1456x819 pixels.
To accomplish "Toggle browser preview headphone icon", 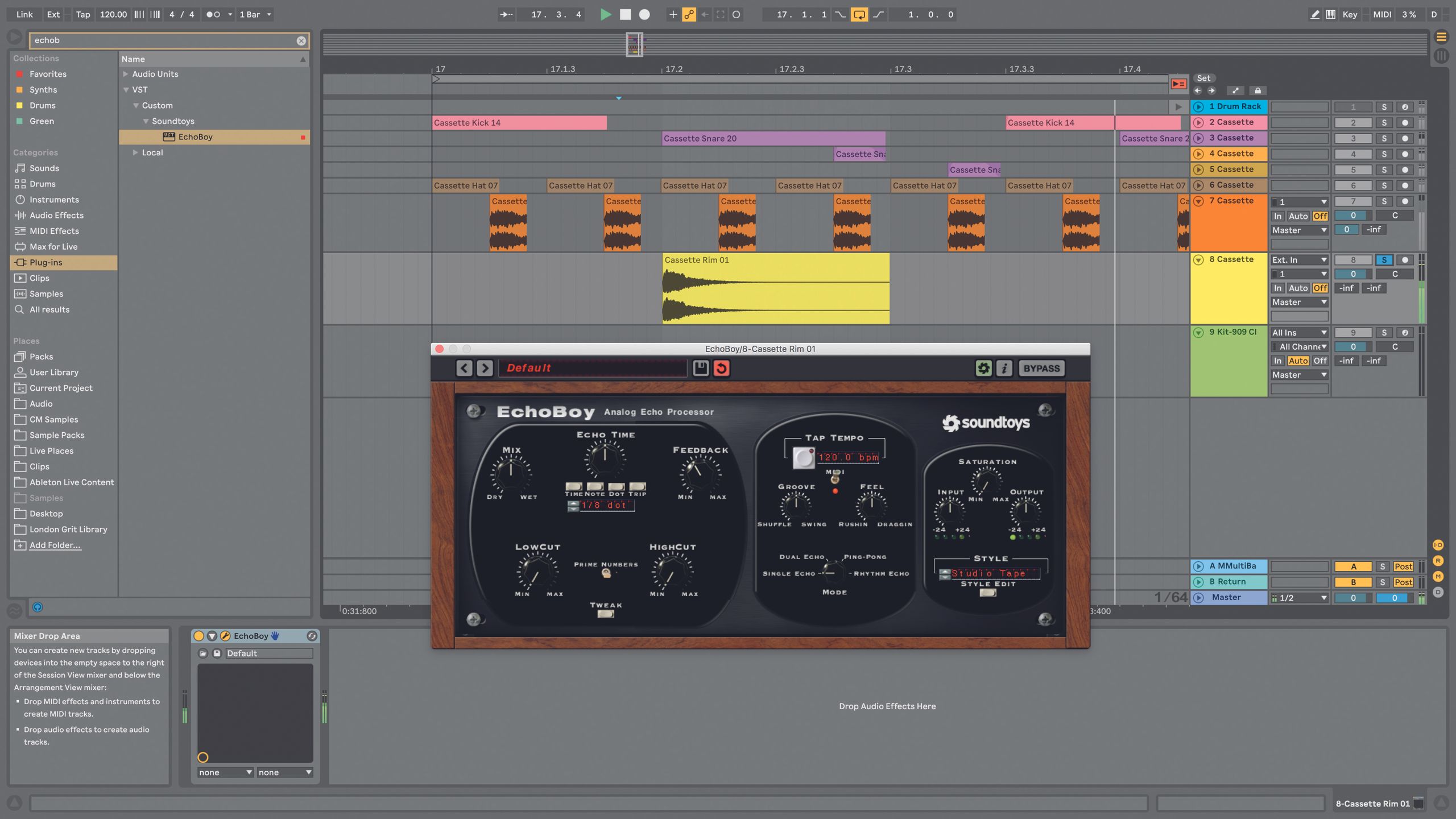I will 38,607.
